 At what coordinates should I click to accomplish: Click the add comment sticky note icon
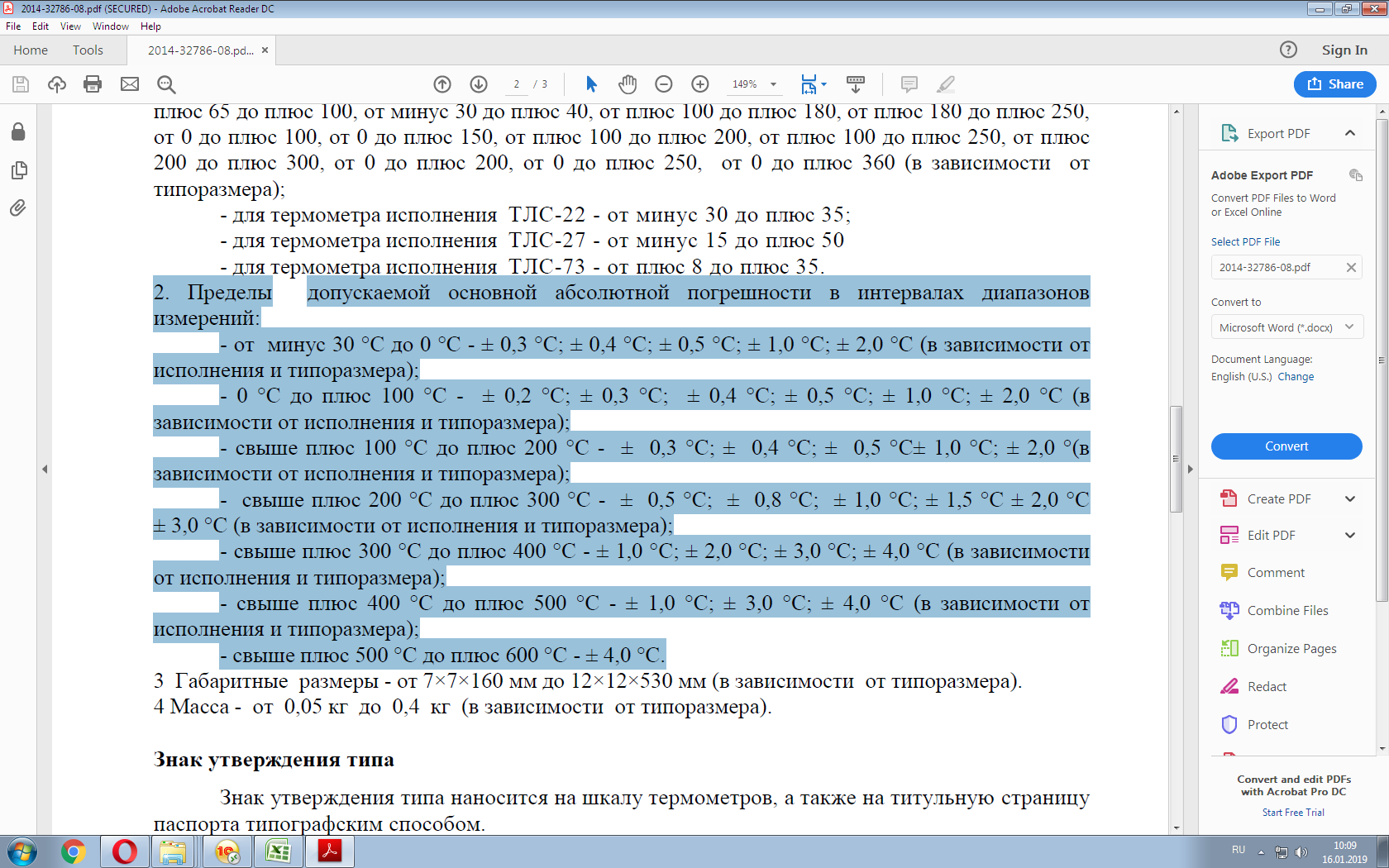[909, 84]
